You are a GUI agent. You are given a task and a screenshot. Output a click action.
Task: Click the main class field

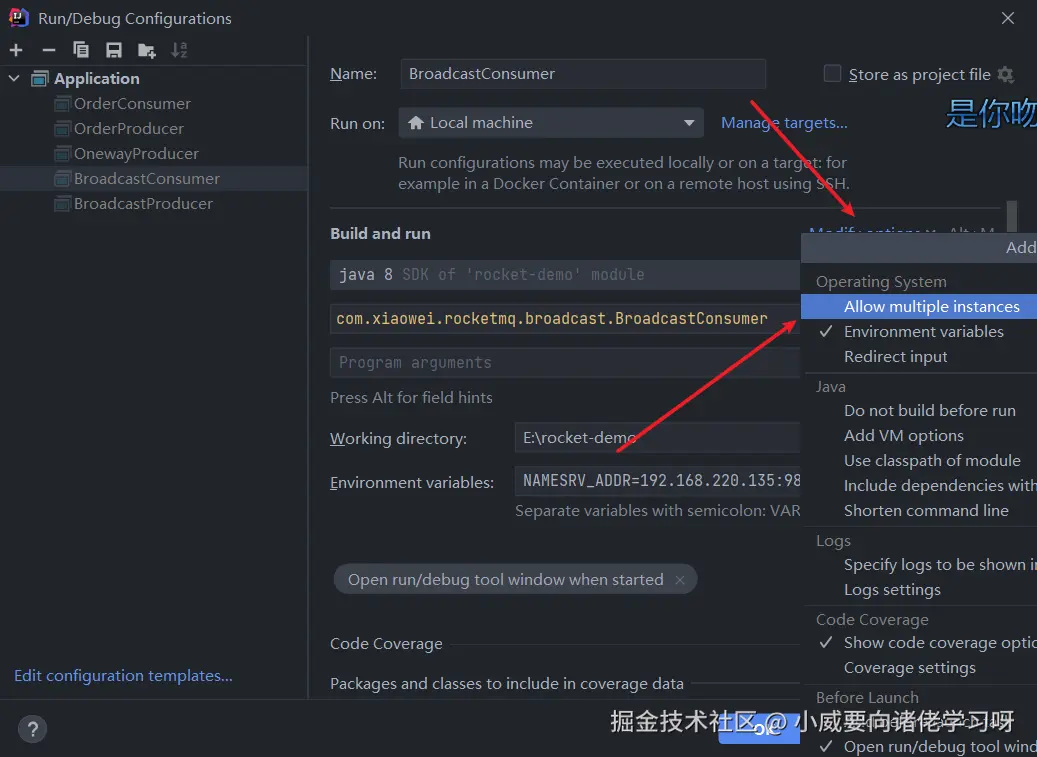click(x=565, y=319)
